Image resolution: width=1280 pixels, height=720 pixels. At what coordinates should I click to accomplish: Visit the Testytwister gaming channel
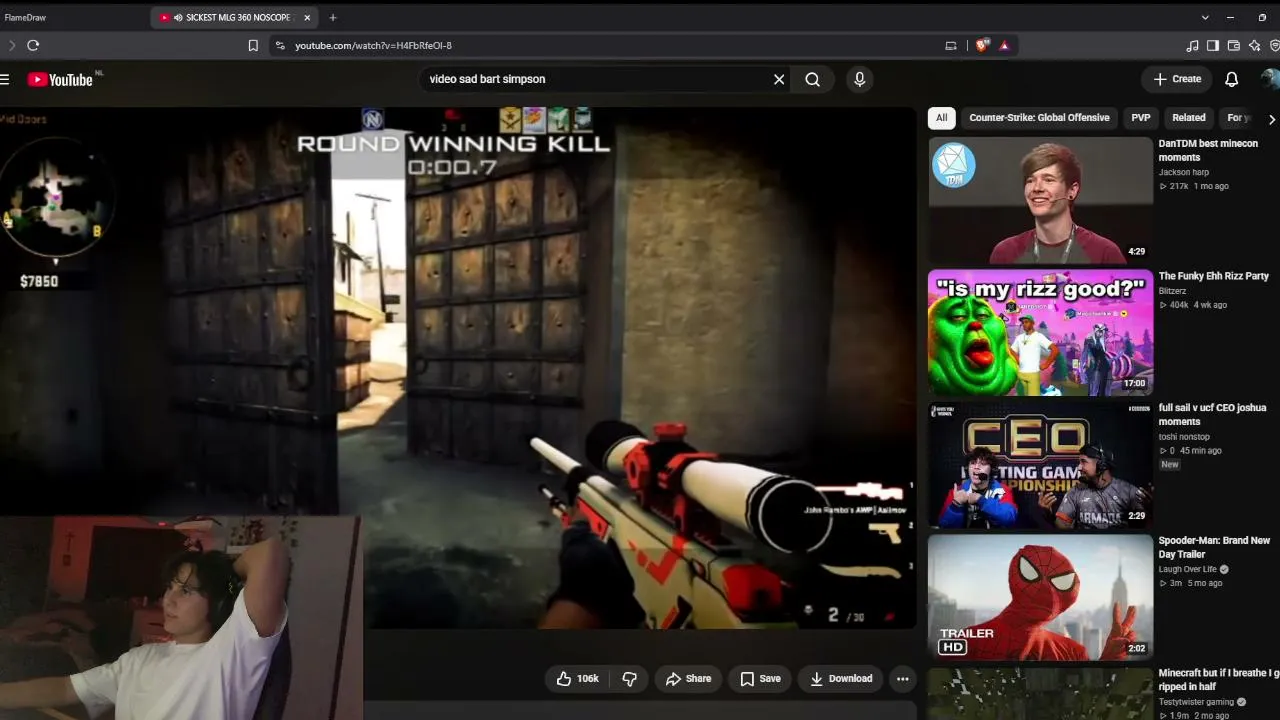tap(1196, 702)
